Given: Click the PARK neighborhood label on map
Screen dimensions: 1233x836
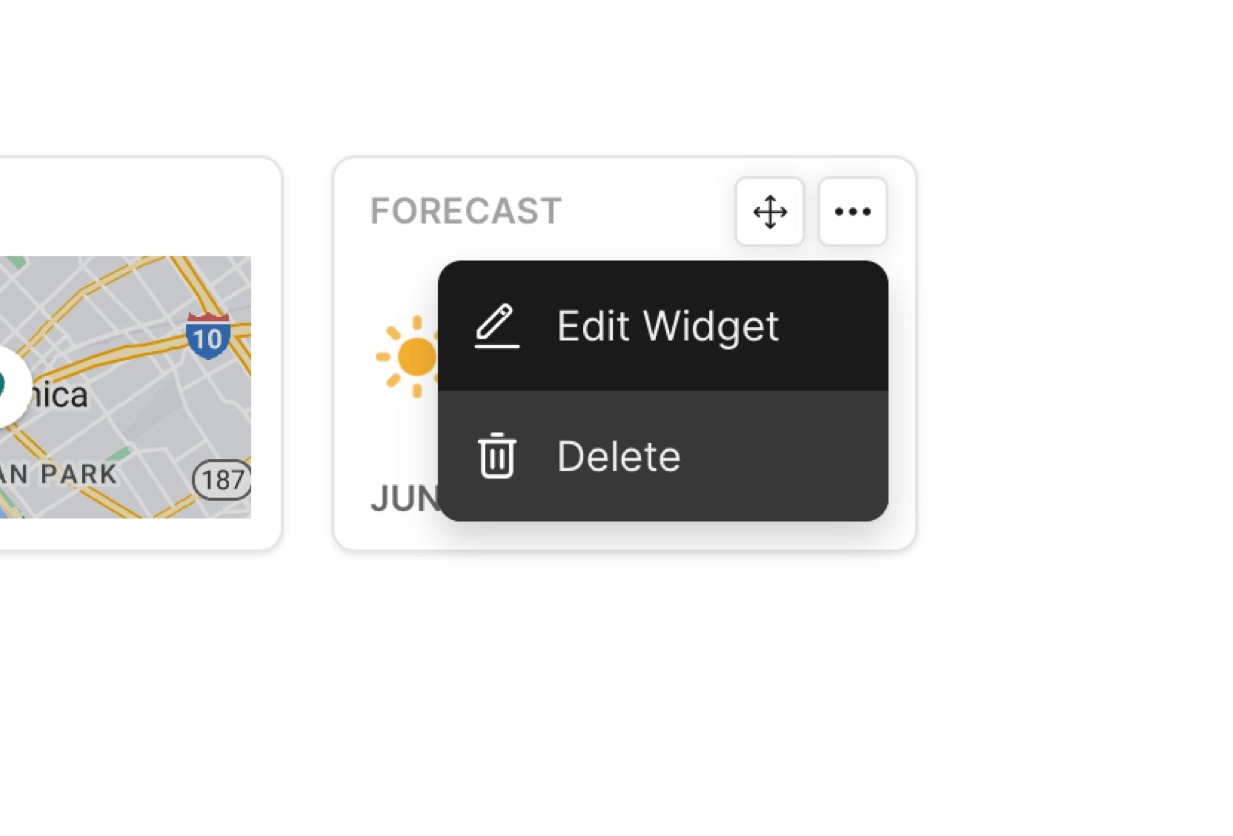Looking at the screenshot, I should click(79, 473).
